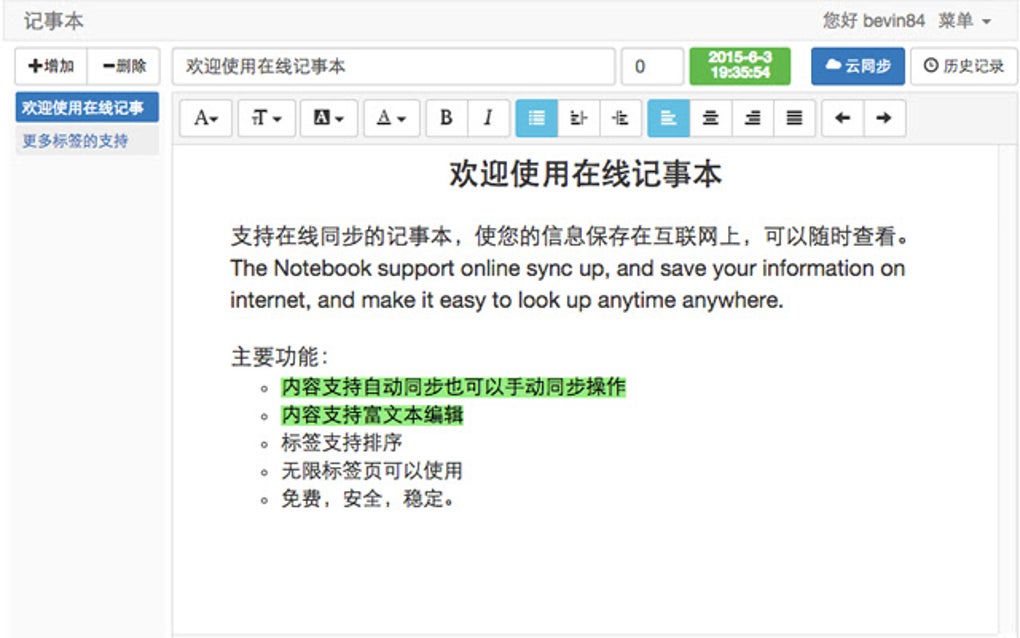Delete the current note using 删除
Image resolution: width=1020 pixels, height=638 pixels.
point(124,66)
